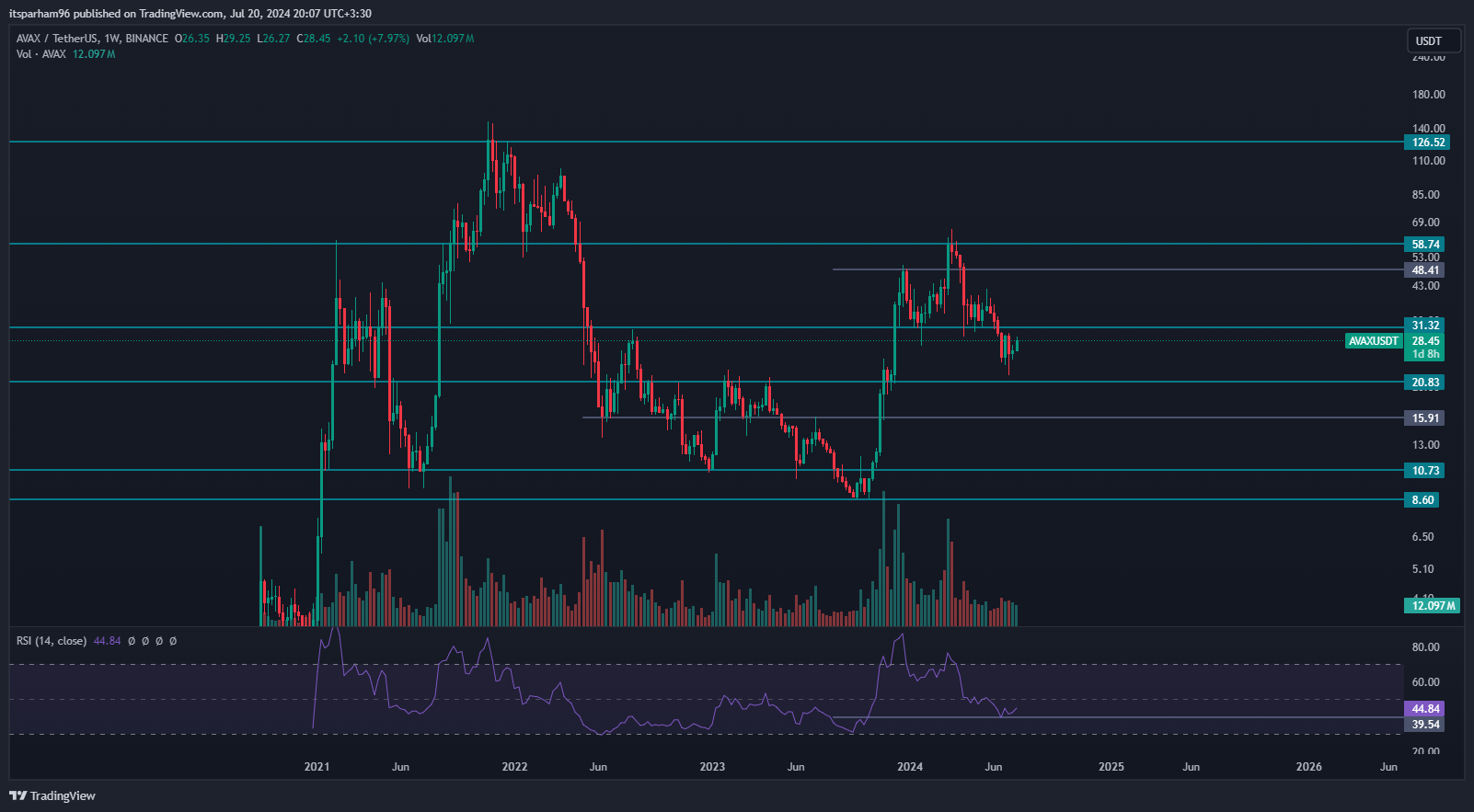Click the AVAX / TetherUS chart title
Screen dimensions: 1474x812
click(92, 39)
